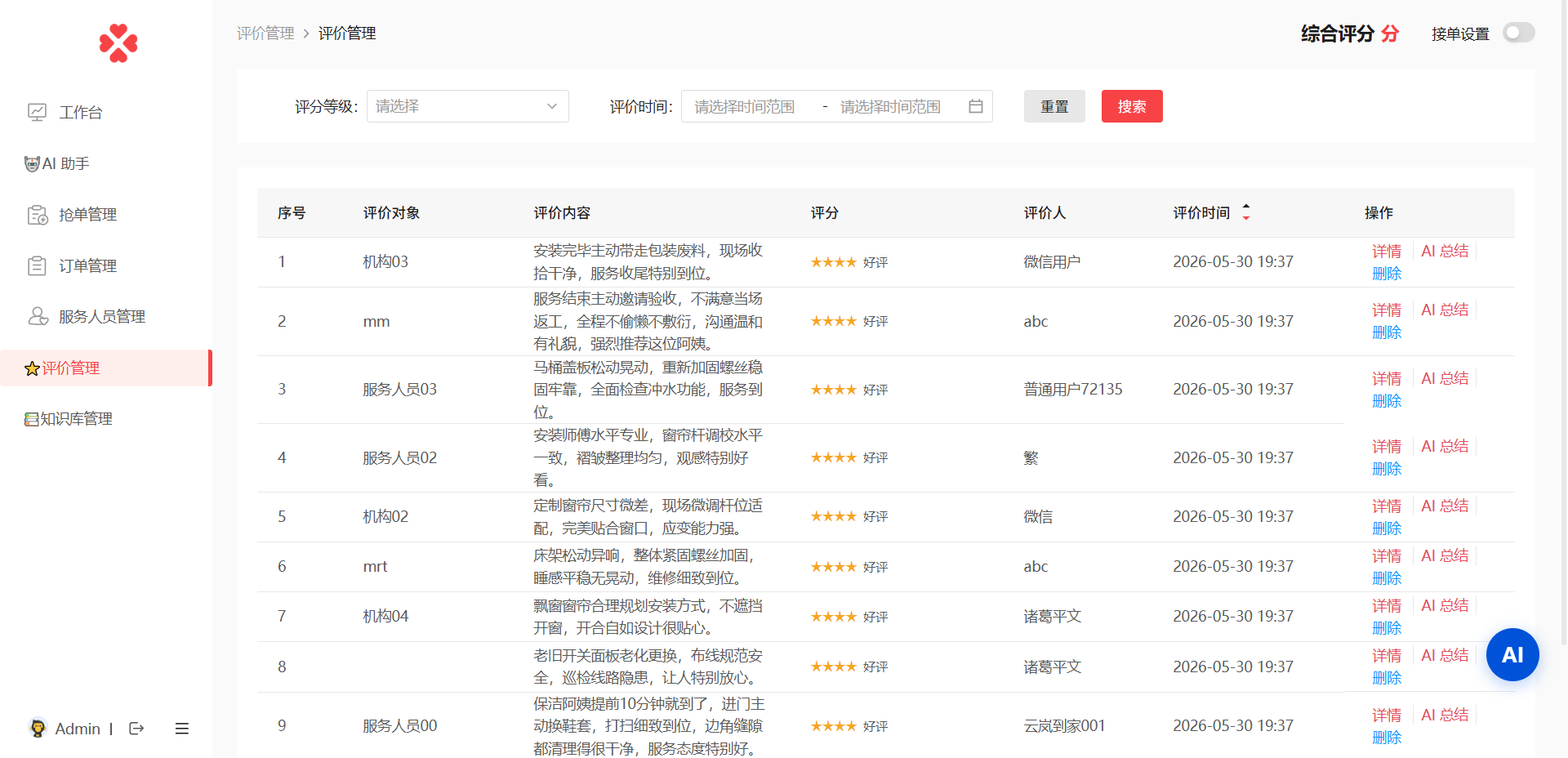Viewport: 1568px width, 758px height.
Task: Click the red heart logo
Action: coord(118,43)
